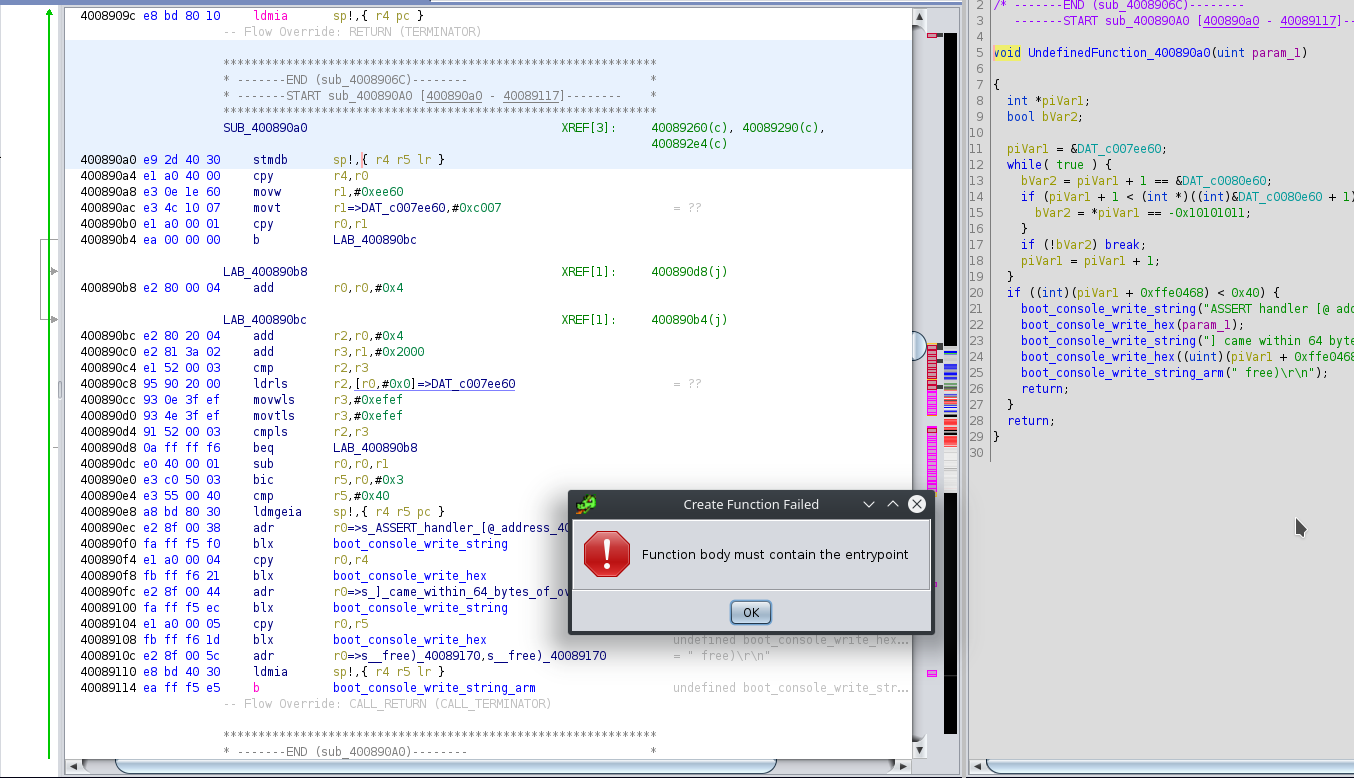Click the upper jump-flow arrow marker in the listing margin
The height and width of the screenshot is (778, 1354).
tap(53, 270)
